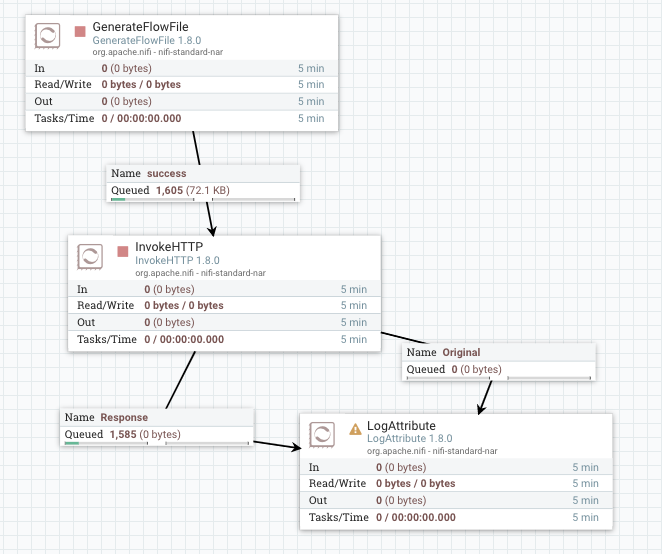Click the success queue count 1,605
662x554 pixels.
(x=169, y=190)
